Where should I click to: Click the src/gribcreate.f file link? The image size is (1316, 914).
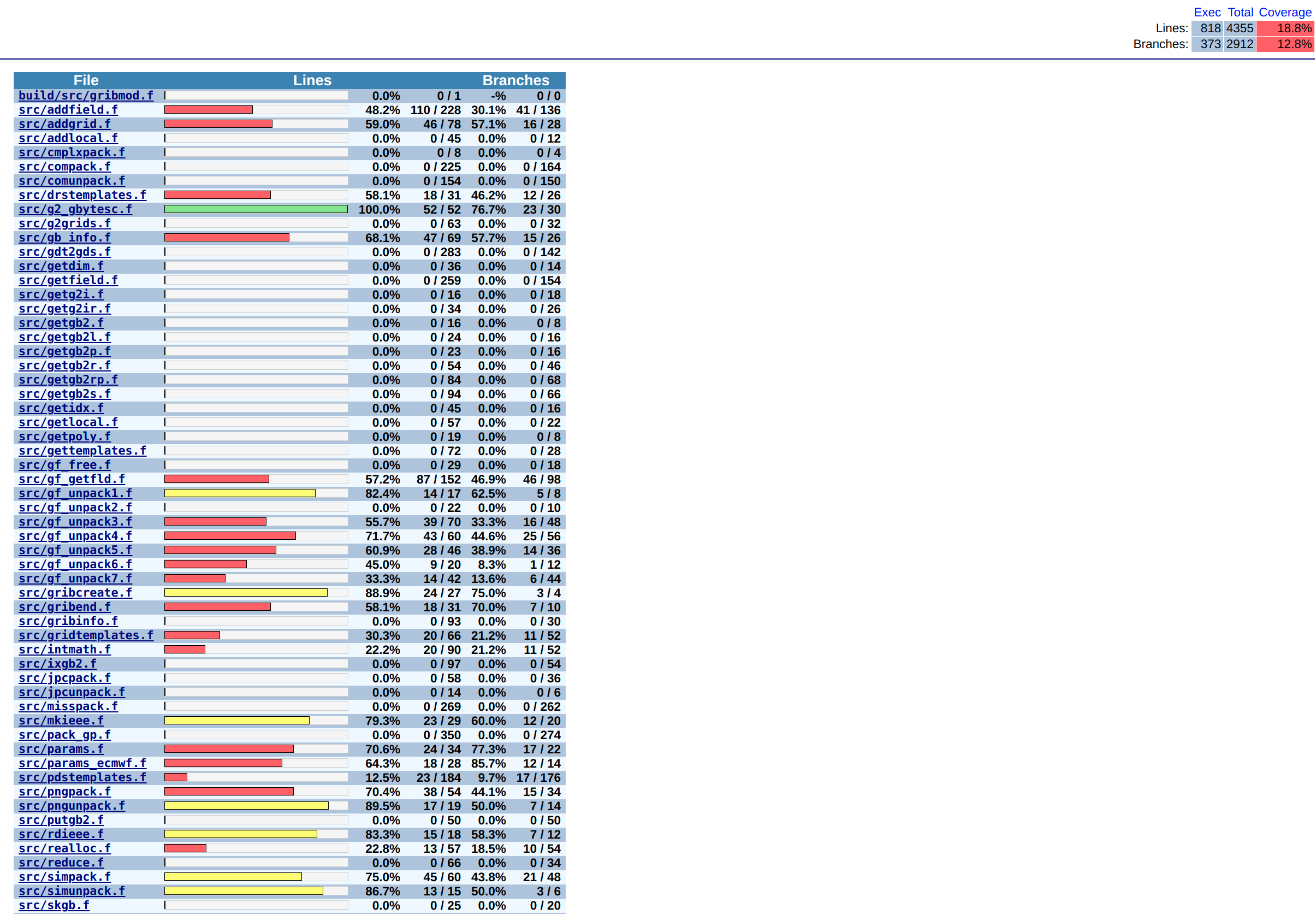coord(75,593)
